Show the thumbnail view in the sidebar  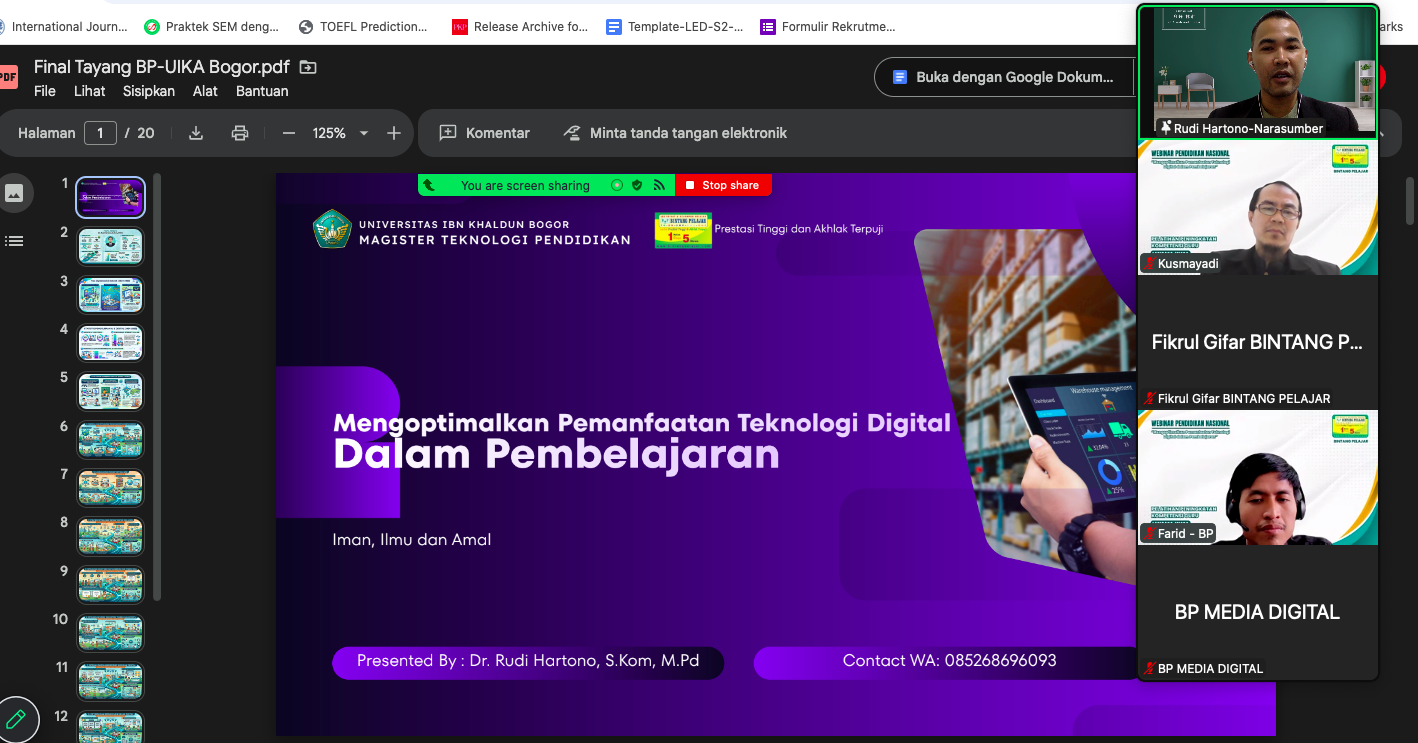[x=14, y=194]
